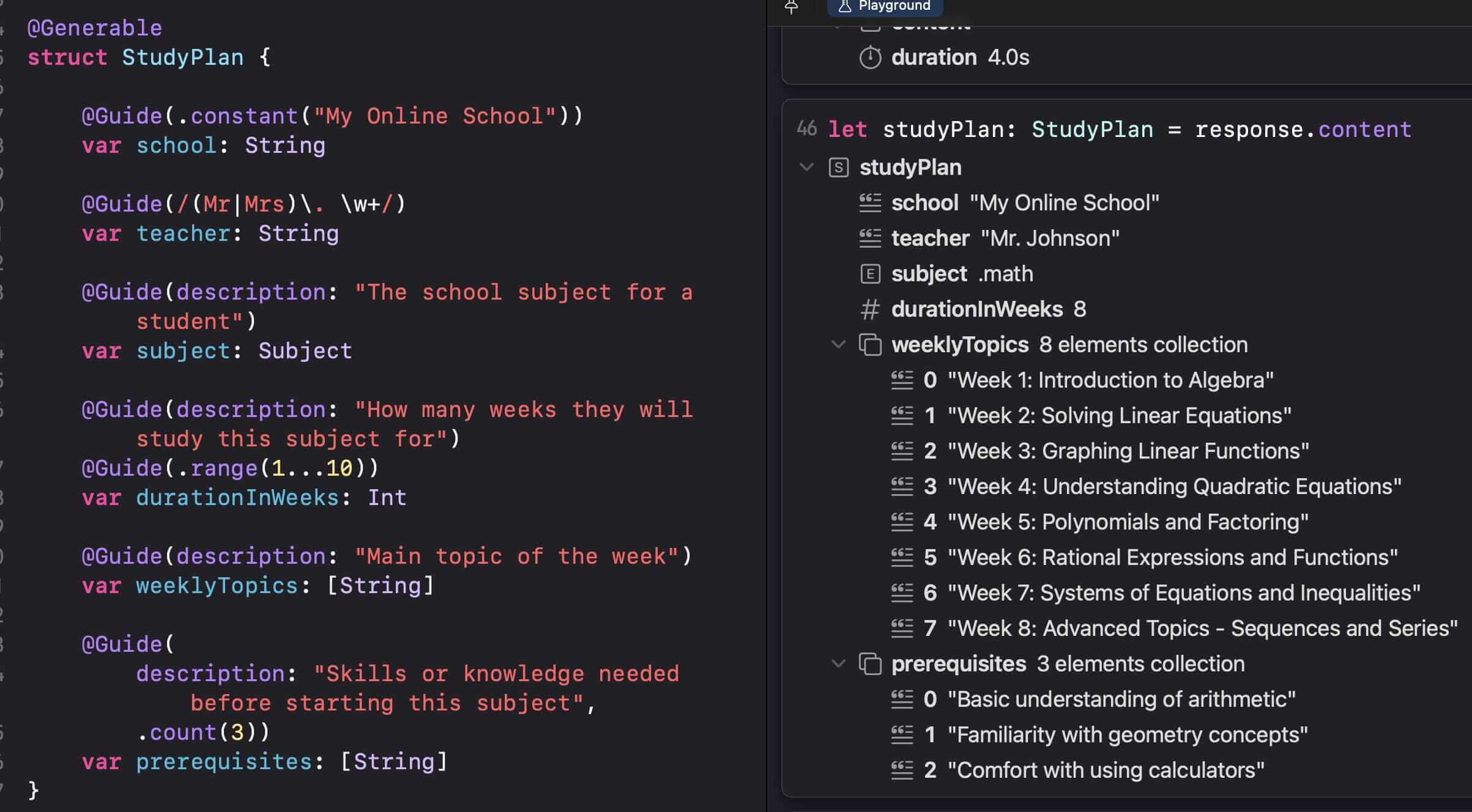1472x812 pixels.
Task: Click response.content in the let statement
Action: click(1303, 130)
